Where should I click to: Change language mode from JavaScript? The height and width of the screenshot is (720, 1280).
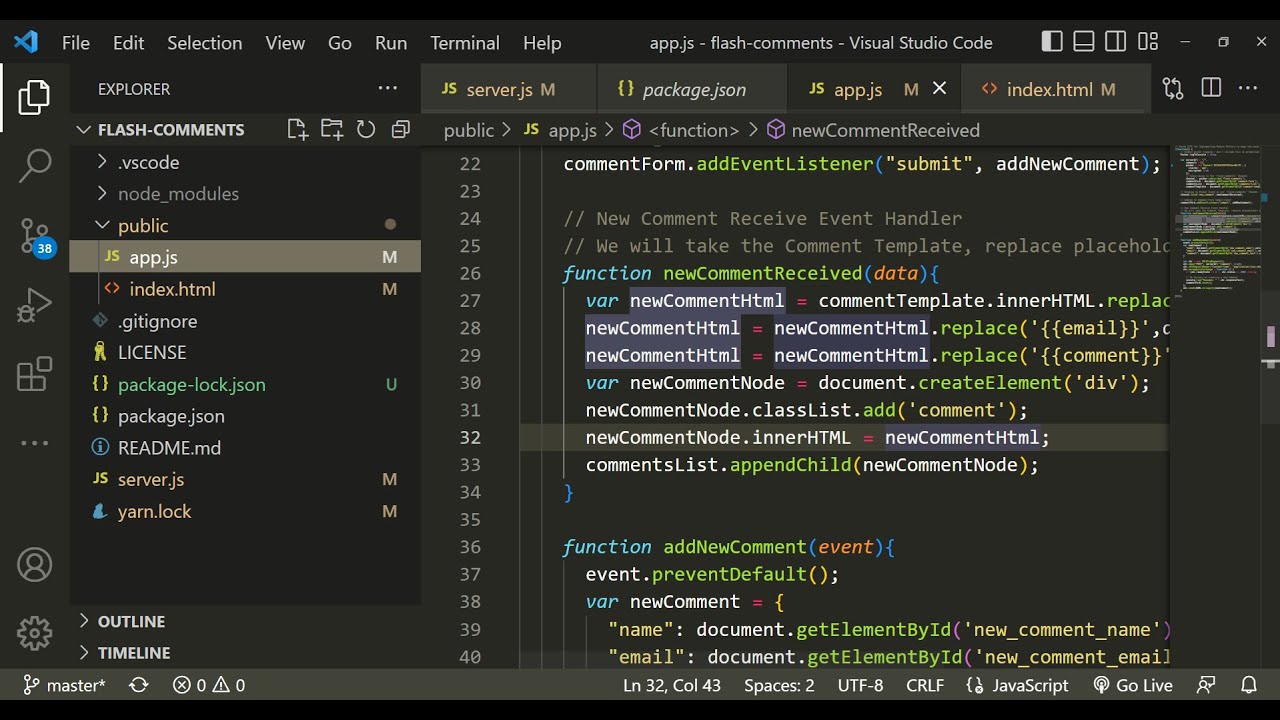coord(1029,685)
